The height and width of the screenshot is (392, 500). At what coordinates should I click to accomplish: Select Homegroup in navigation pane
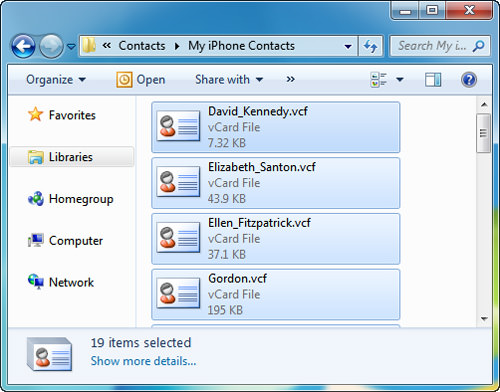coord(81,199)
